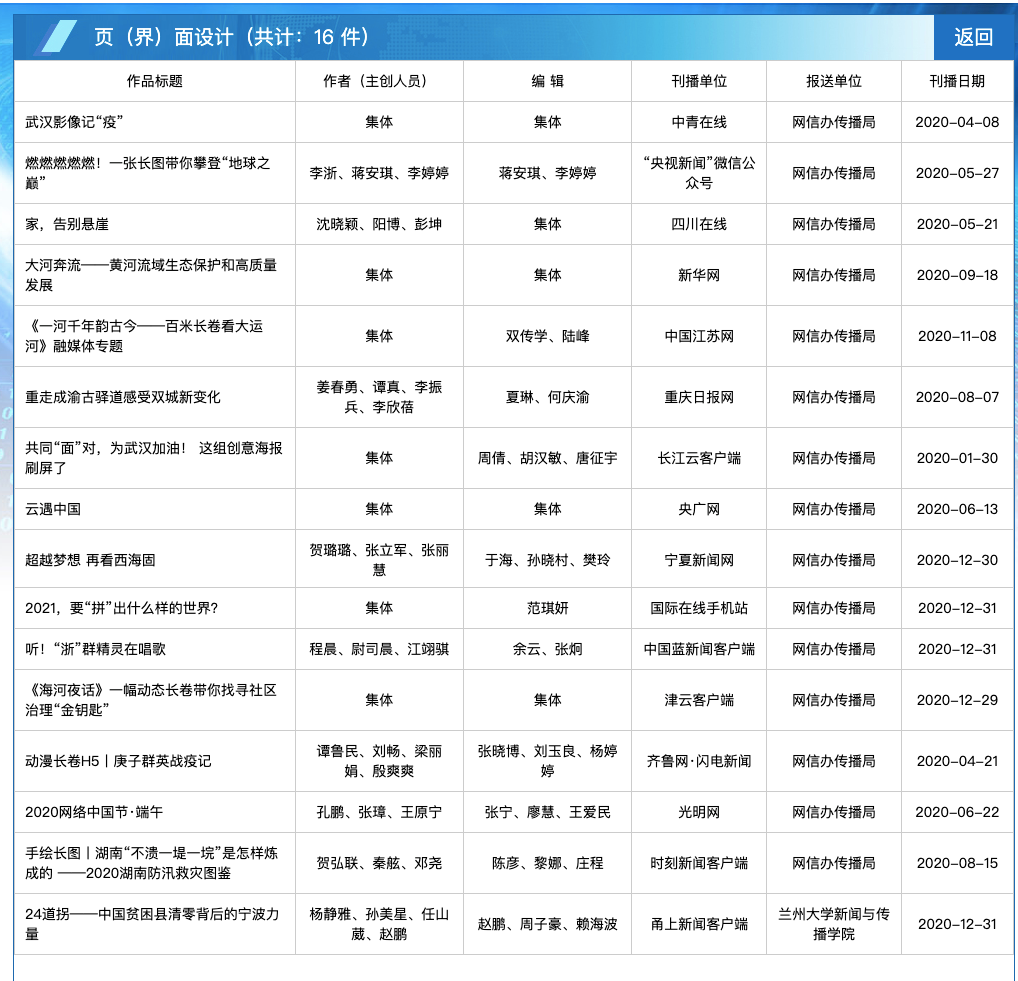The height and width of the screenshot is (981, 1018).
Task: Open the entry 超越梦想 再看西海固
Action: 90,560
